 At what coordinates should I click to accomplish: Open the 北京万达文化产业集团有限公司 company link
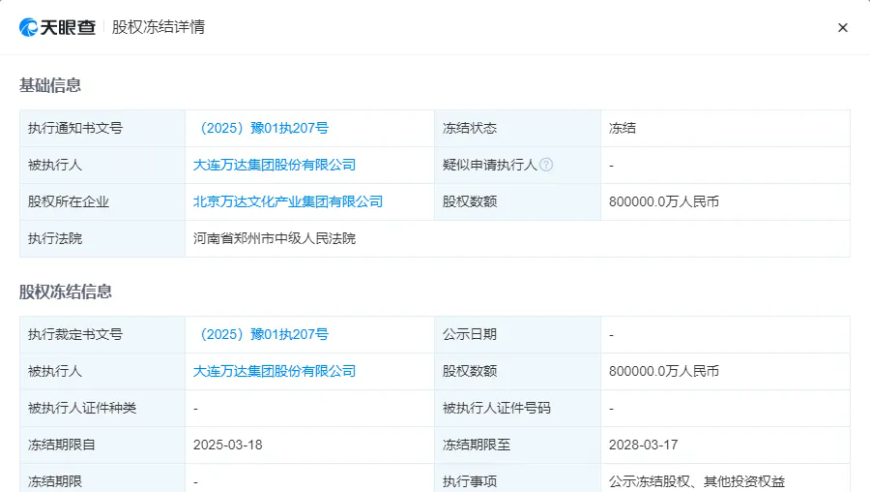tap(288, 201)
